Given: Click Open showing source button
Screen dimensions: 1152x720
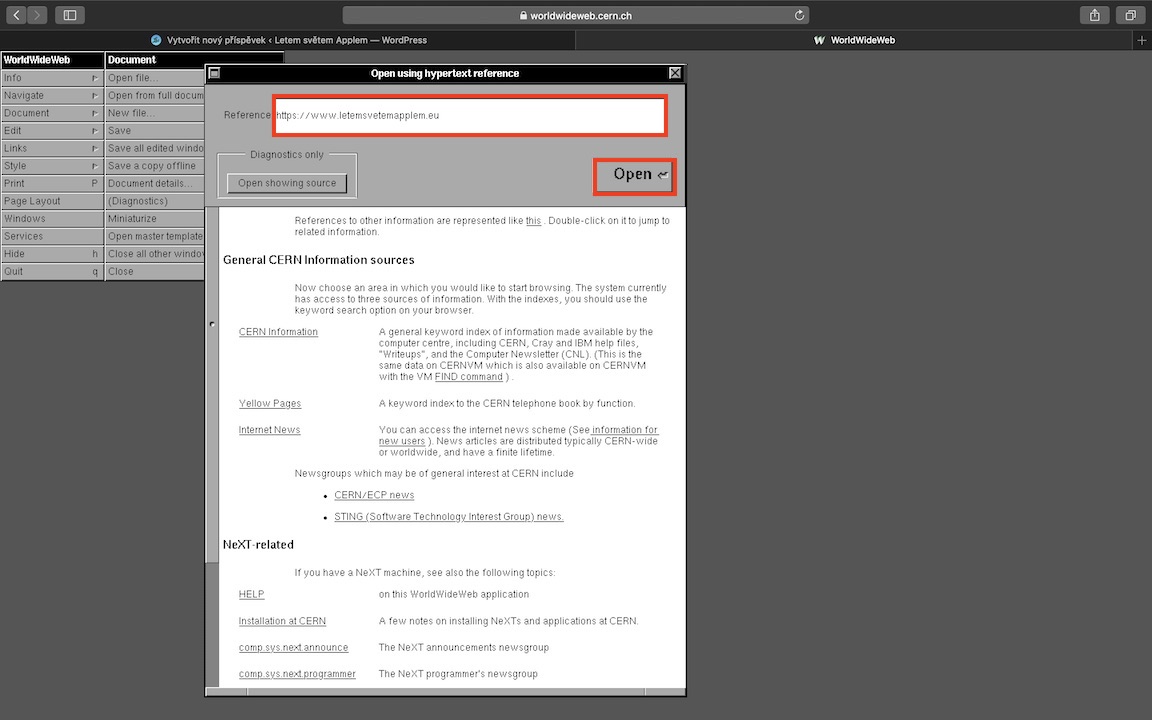Looking at the screenshot, I should click(287, 183).
